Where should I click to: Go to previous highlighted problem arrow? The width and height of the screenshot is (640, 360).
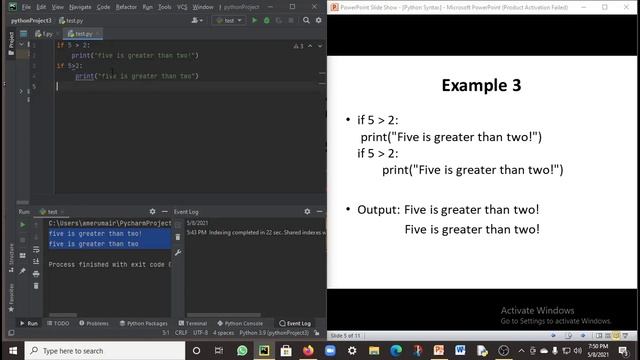pyautogui.click(x=310, y=46)
